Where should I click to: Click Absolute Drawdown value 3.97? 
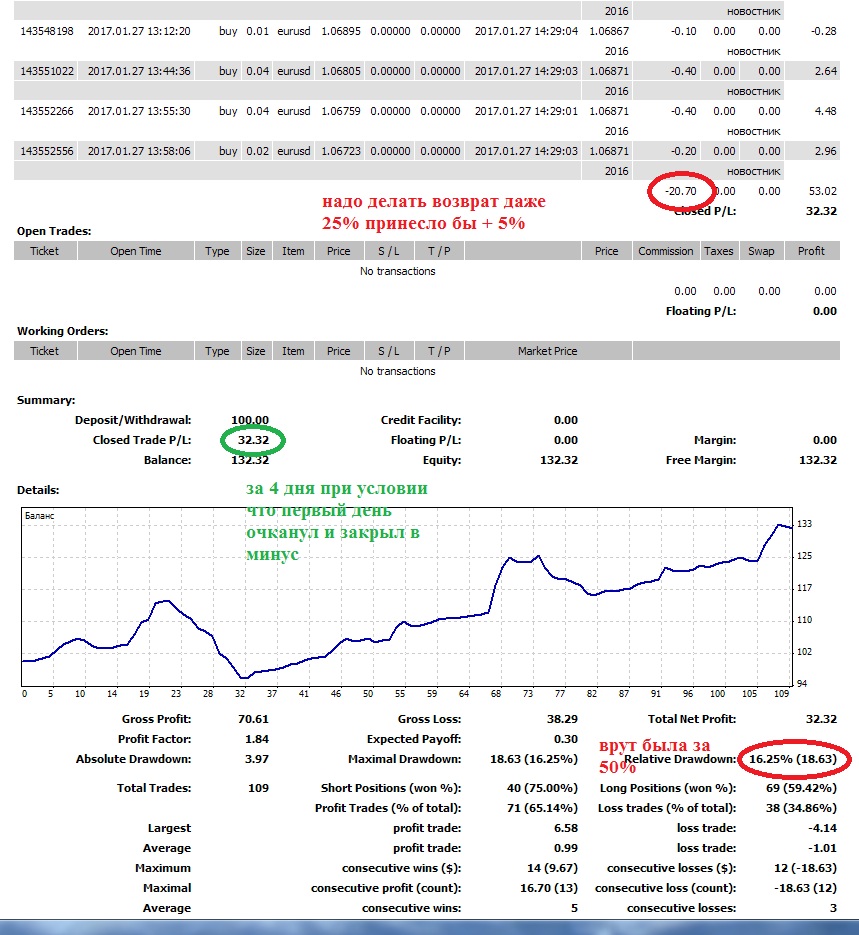click(x=257, y=759)
